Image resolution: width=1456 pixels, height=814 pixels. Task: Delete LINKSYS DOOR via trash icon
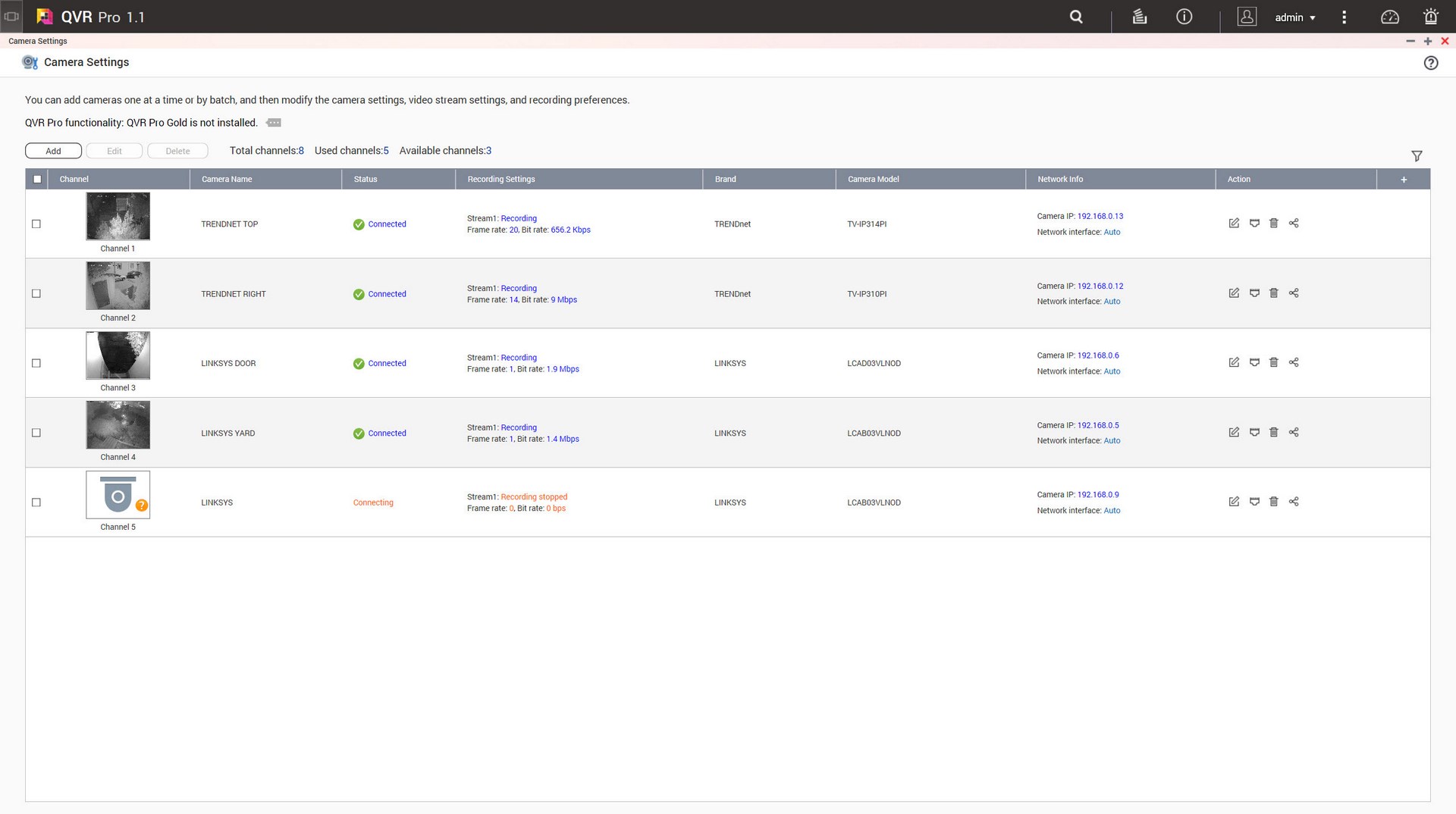(x=1273, y=362)
